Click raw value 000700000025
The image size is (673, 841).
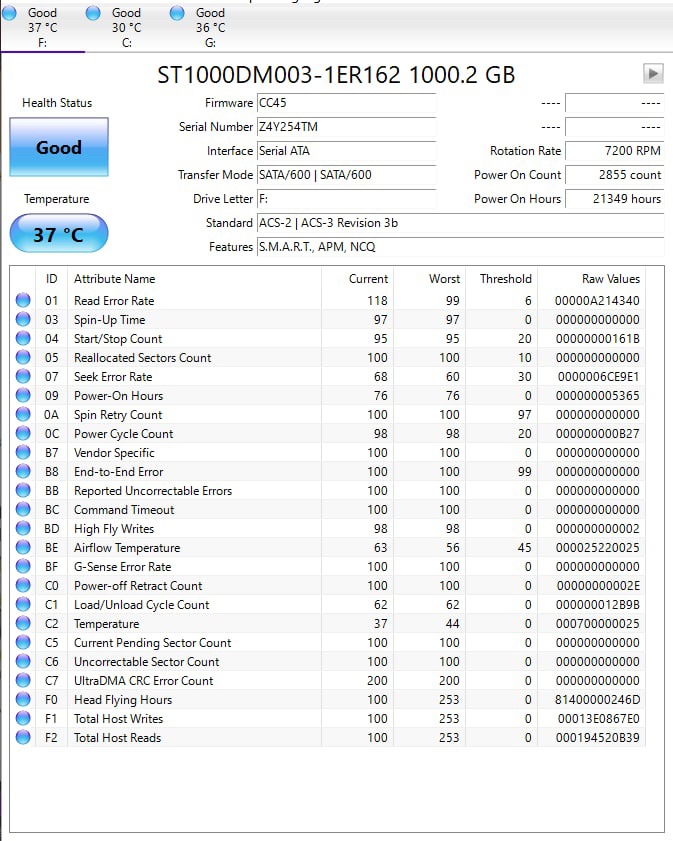pos(597,623)
